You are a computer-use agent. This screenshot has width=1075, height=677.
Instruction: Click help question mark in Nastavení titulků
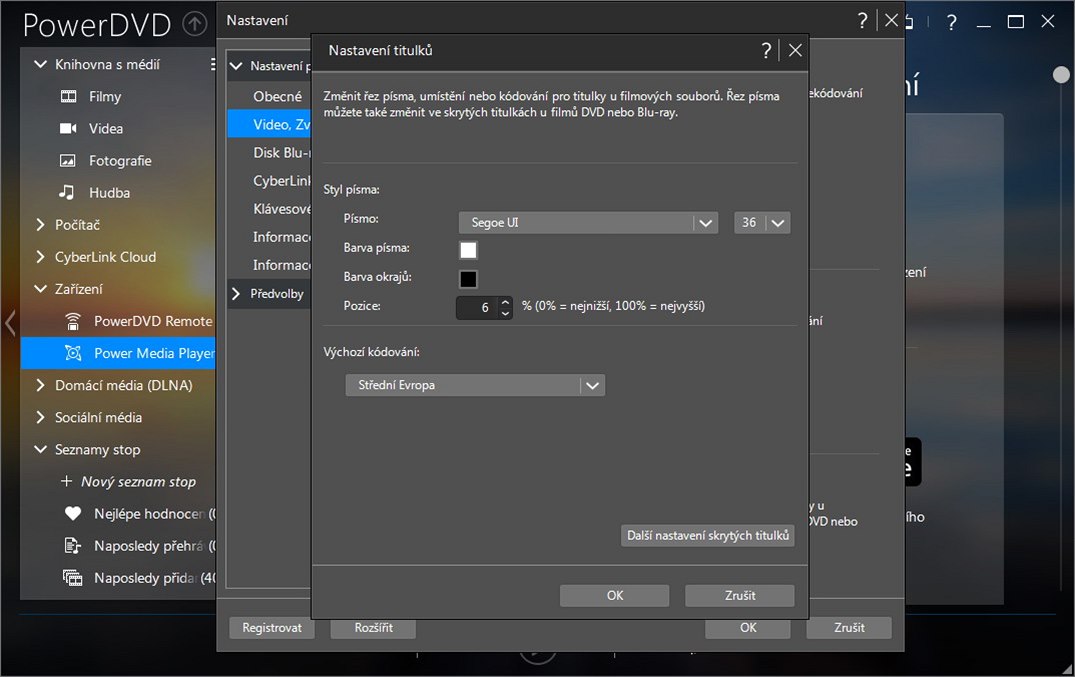(x=766, y=50)
